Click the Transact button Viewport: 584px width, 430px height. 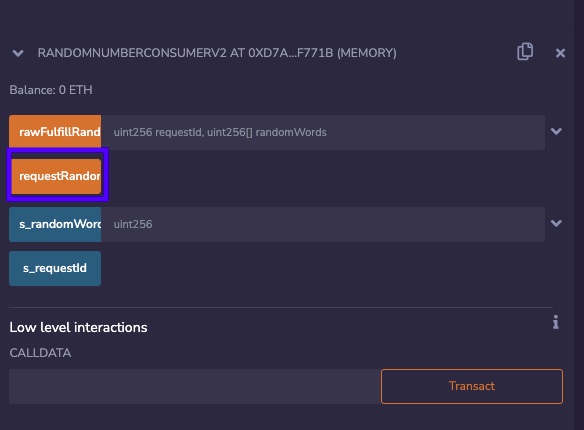click(x=472, y=386)
